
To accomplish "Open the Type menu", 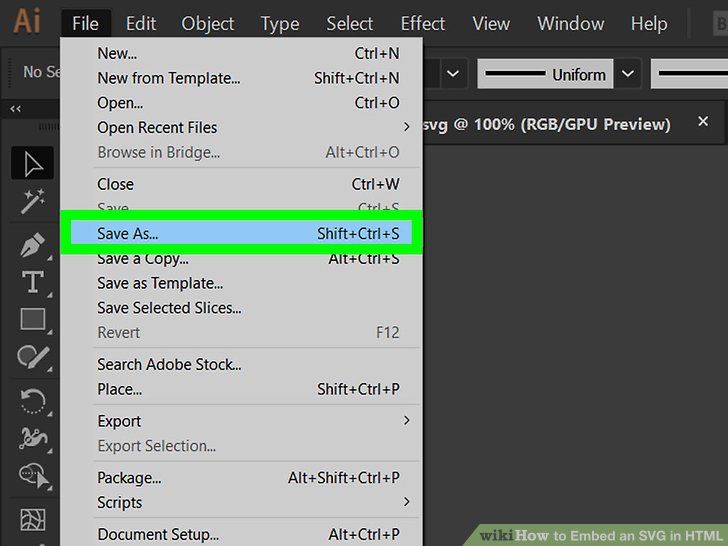I will coord(280,23).
